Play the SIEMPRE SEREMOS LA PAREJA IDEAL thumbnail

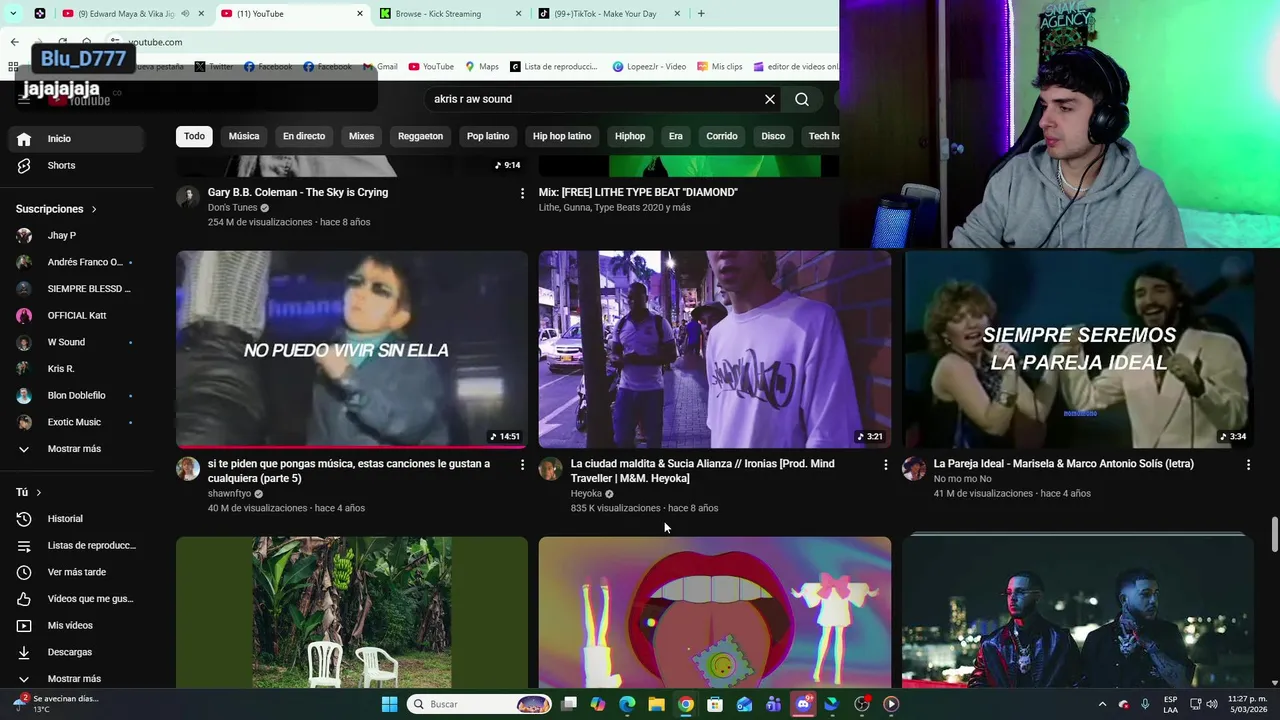pyautogui.click(x=1078, y=349)
